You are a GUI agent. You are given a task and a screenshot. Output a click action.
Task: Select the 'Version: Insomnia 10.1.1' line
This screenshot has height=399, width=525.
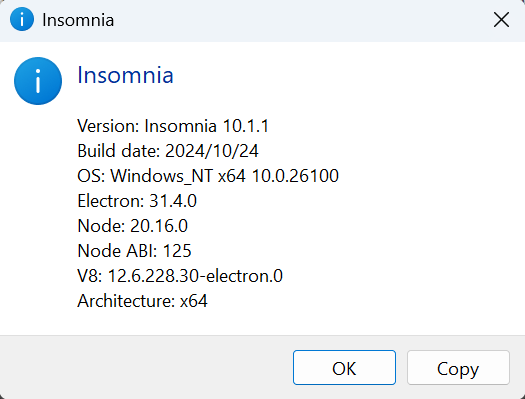tap(173, 126)
